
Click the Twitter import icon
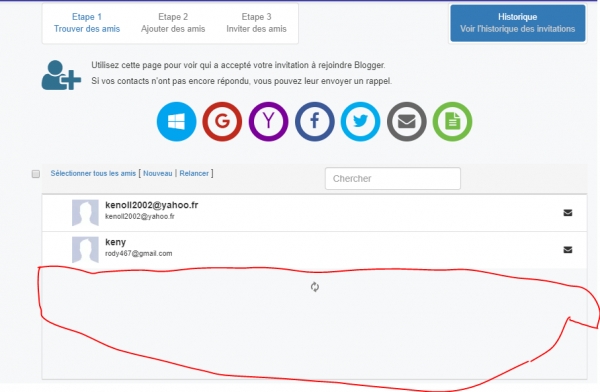pos(360,122)
